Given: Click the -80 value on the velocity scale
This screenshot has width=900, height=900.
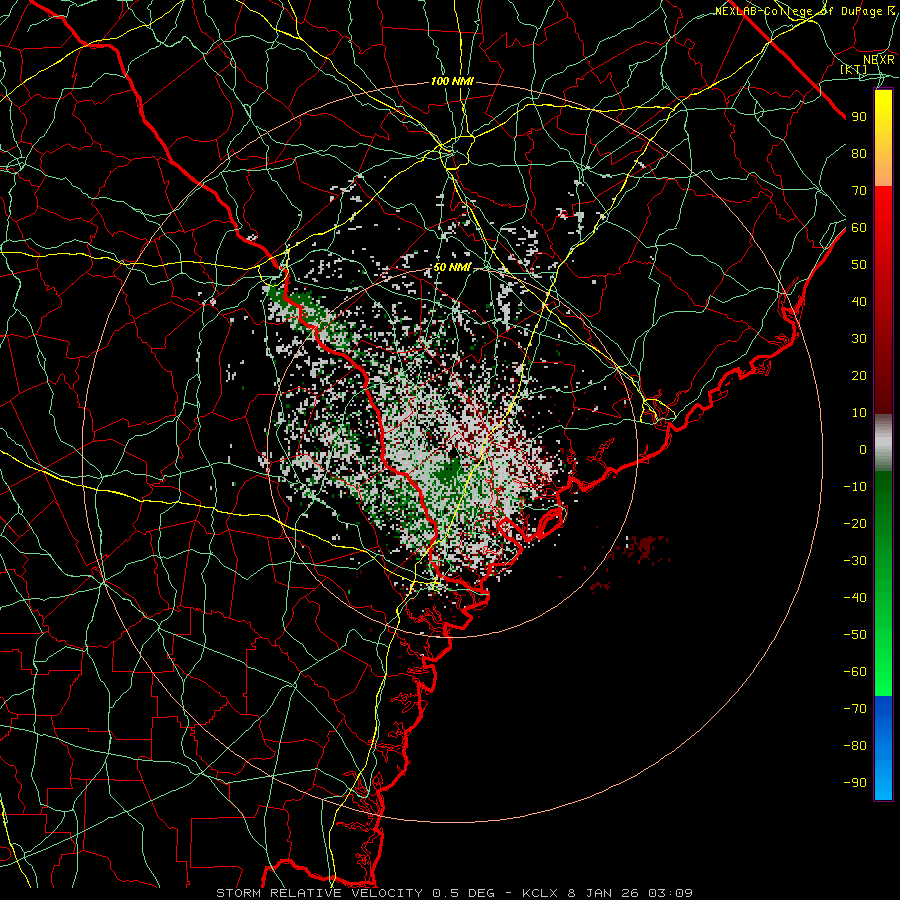Looking at the screenshot, I should pyautogui.click(x=855, y=746).
